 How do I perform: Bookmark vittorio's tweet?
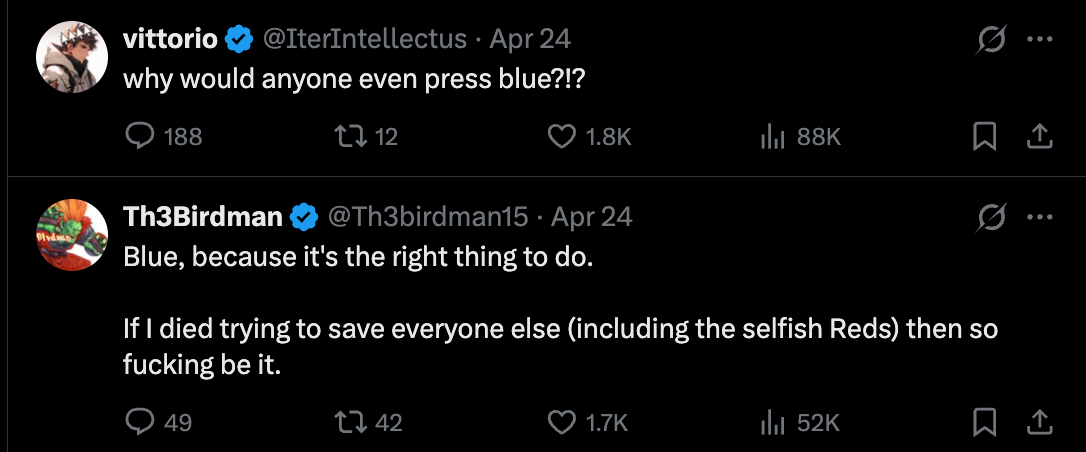click(985, 137)
